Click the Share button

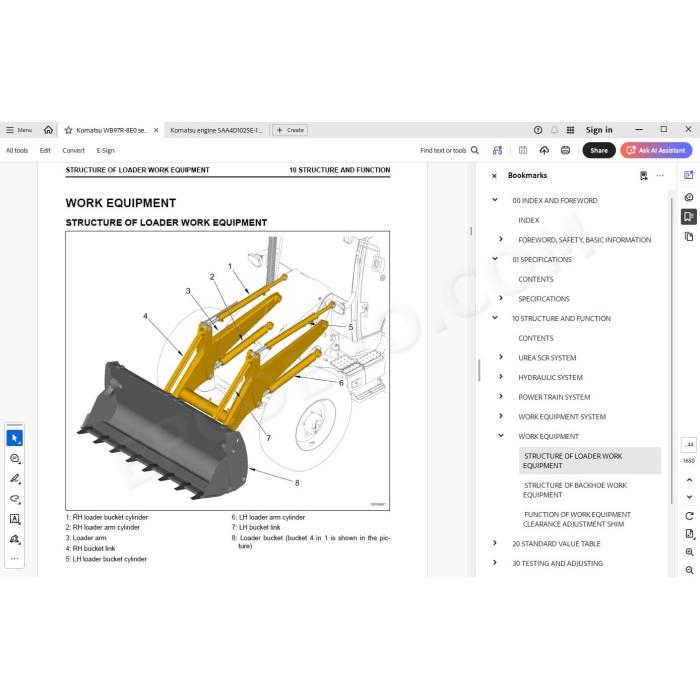599,150
